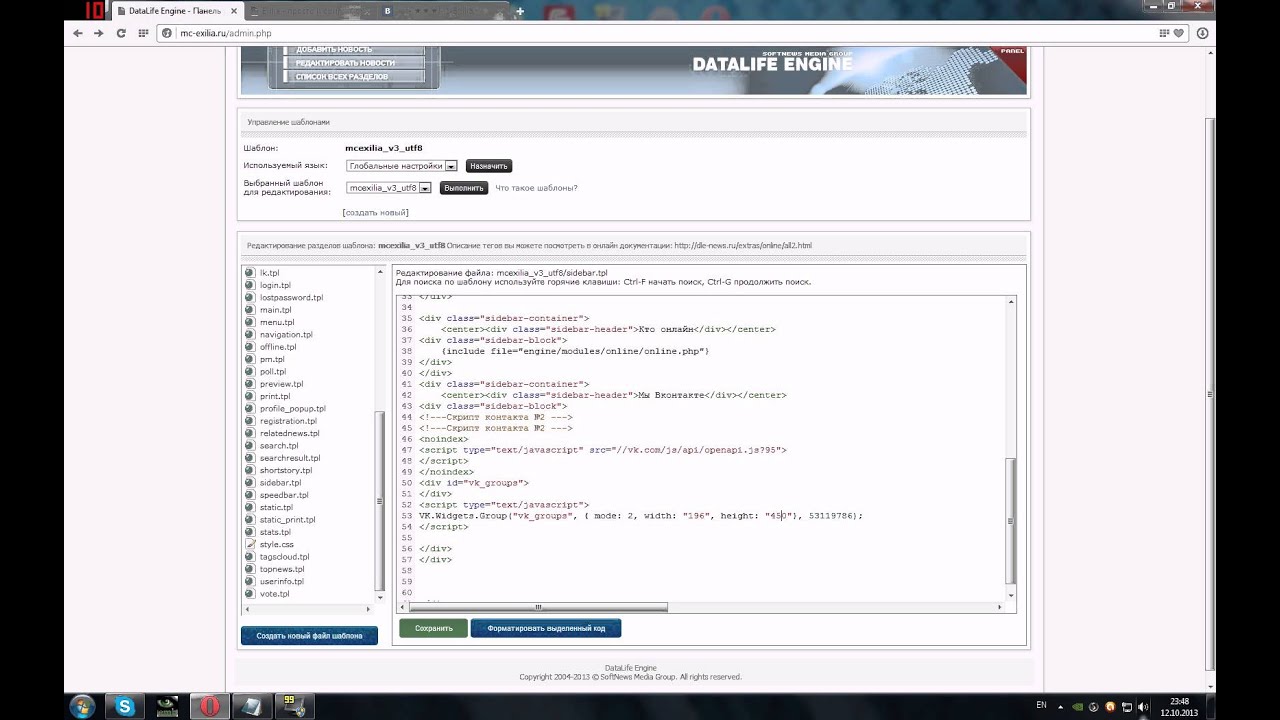Open topnews.tpl template file
The image size is (1280, 720).
coord(282,569)
